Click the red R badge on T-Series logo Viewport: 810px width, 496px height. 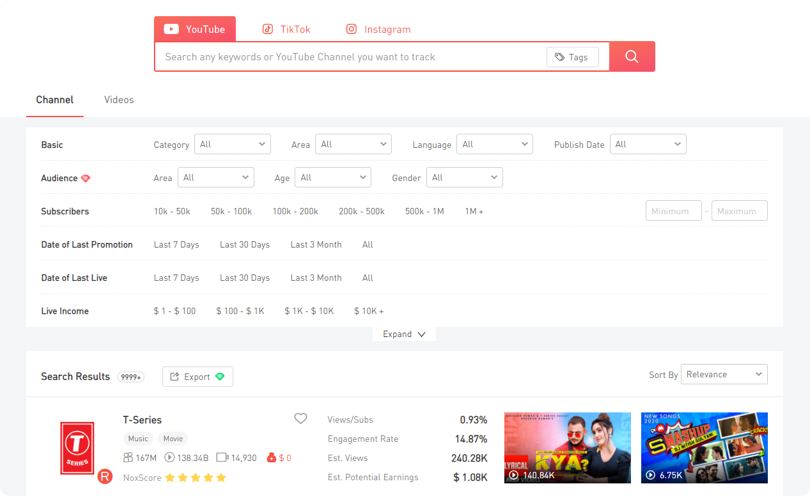click(105, 476)
